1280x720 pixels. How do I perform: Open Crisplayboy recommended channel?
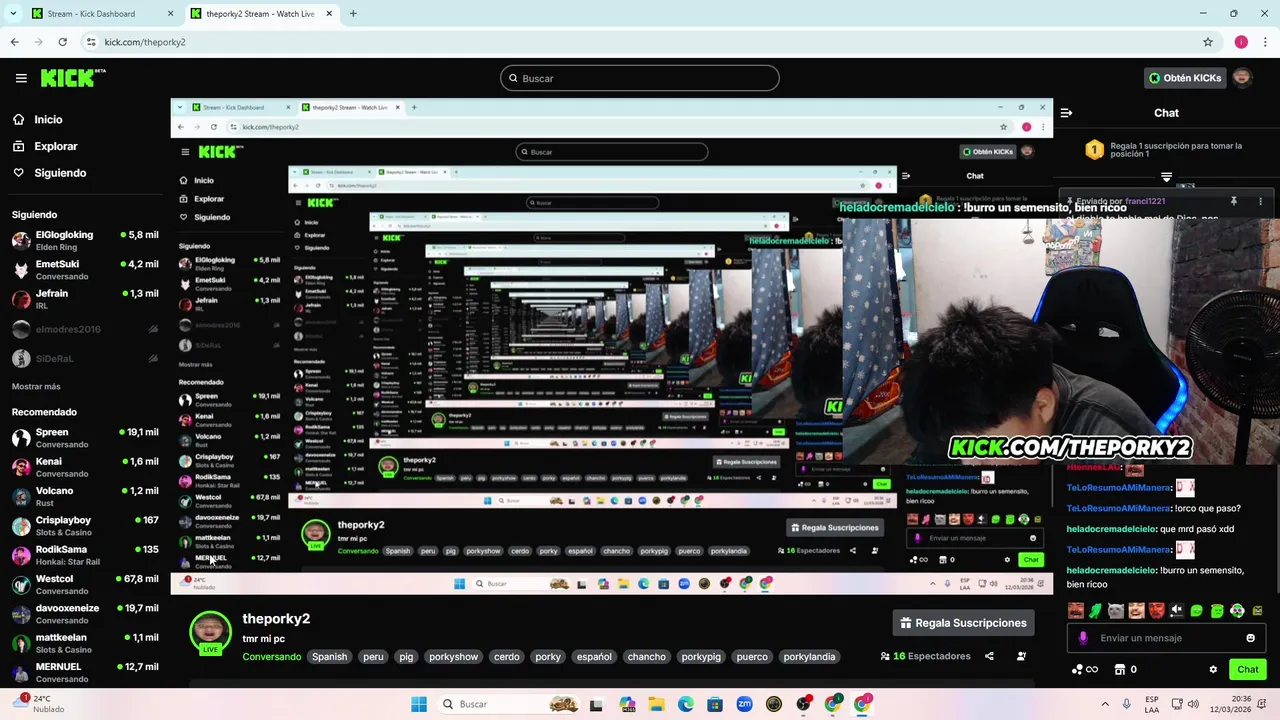85,526
